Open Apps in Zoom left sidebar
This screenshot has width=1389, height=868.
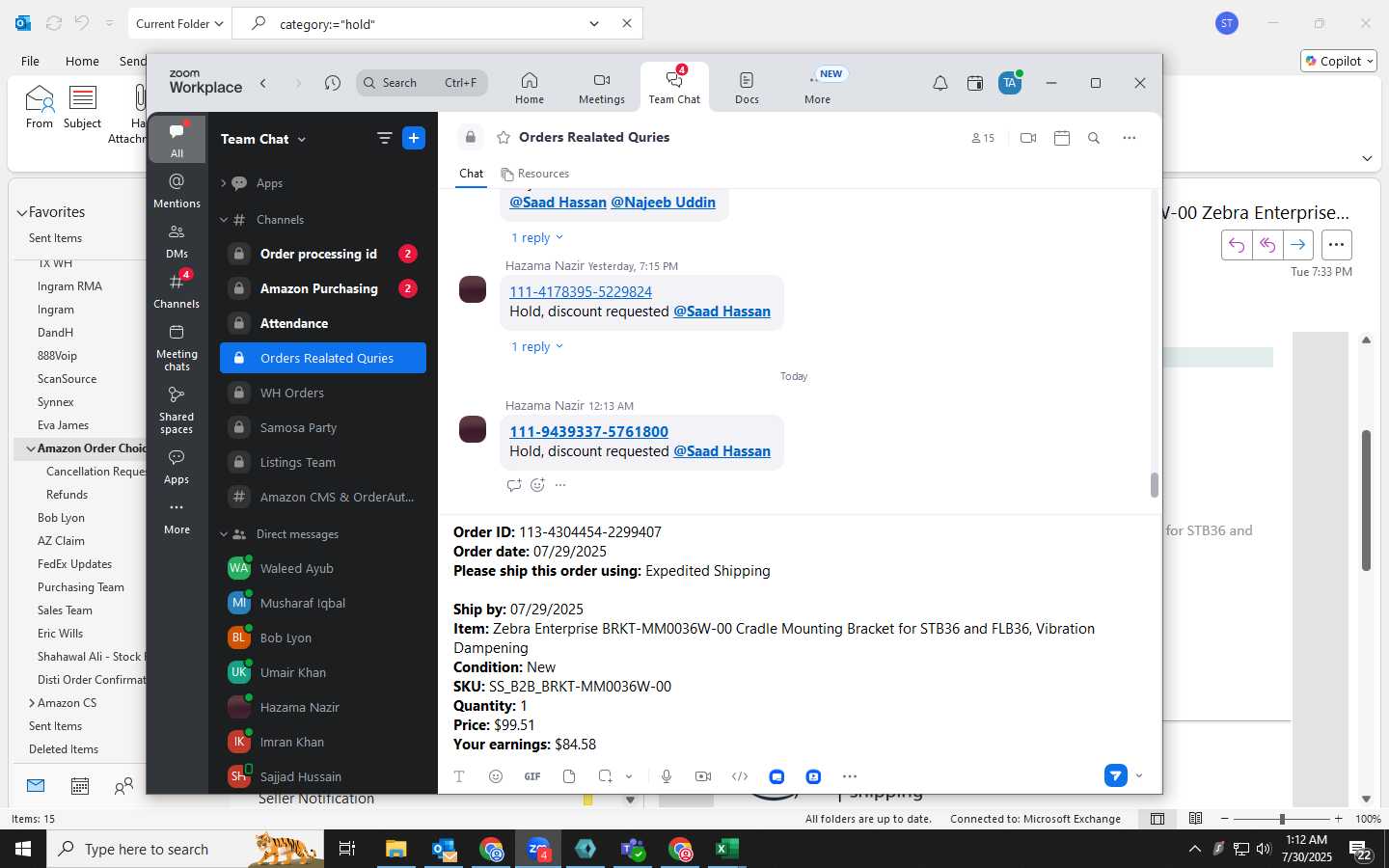[177, 466]
